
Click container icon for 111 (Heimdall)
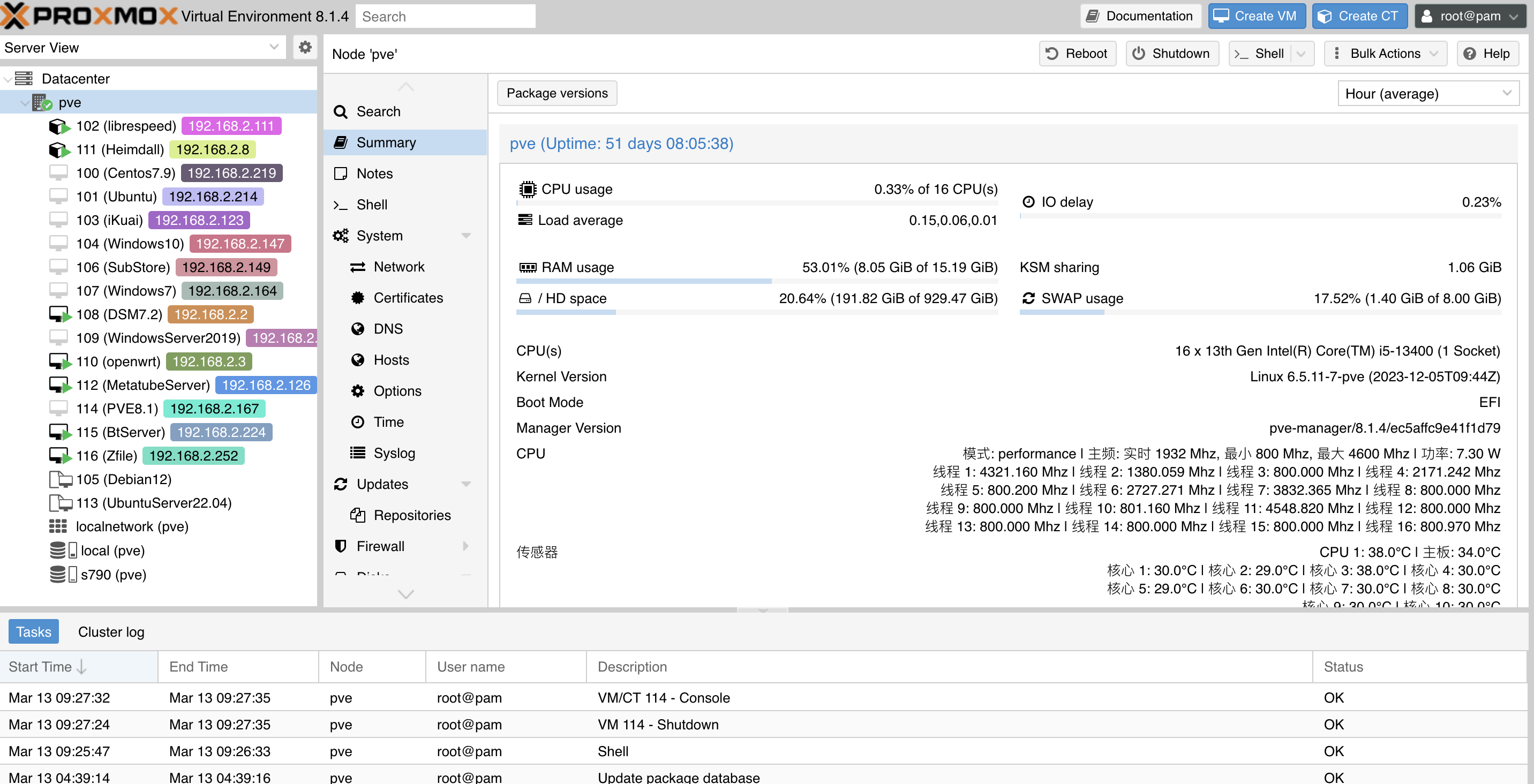pos(59,149)
